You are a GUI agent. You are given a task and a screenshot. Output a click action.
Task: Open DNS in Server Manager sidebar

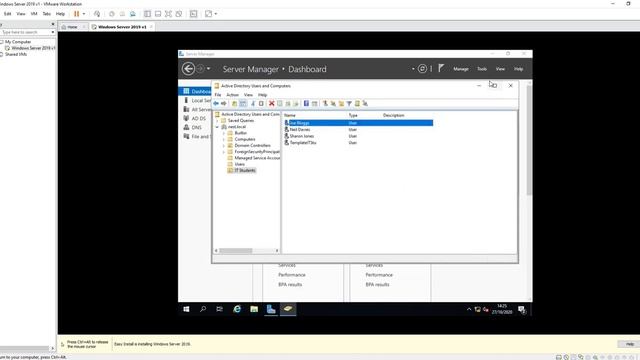[x=196, y=127]
